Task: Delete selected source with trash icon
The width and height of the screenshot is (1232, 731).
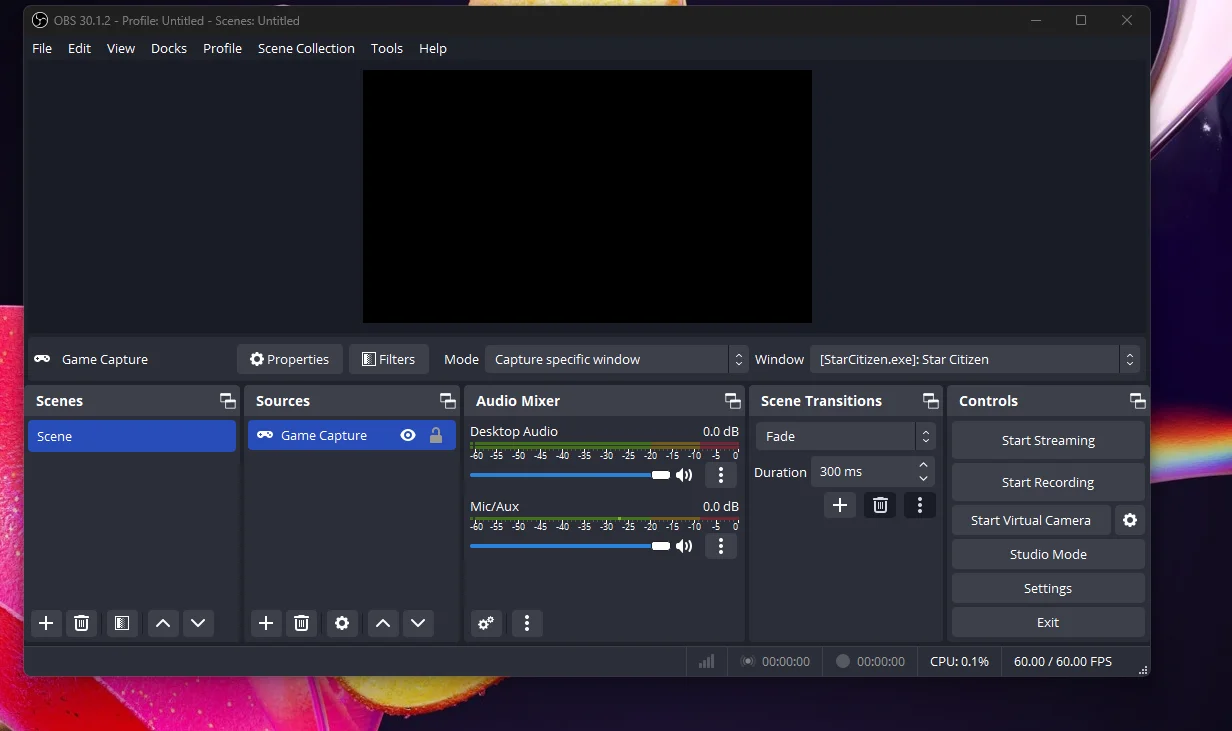Action: [x=301, y=623]
